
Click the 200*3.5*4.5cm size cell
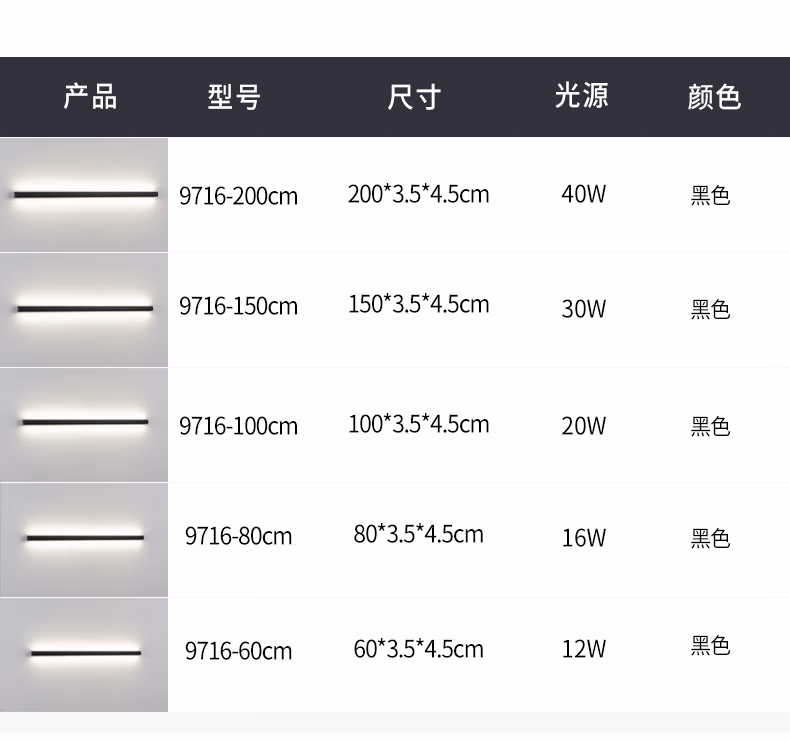click(x=419, y=194)
